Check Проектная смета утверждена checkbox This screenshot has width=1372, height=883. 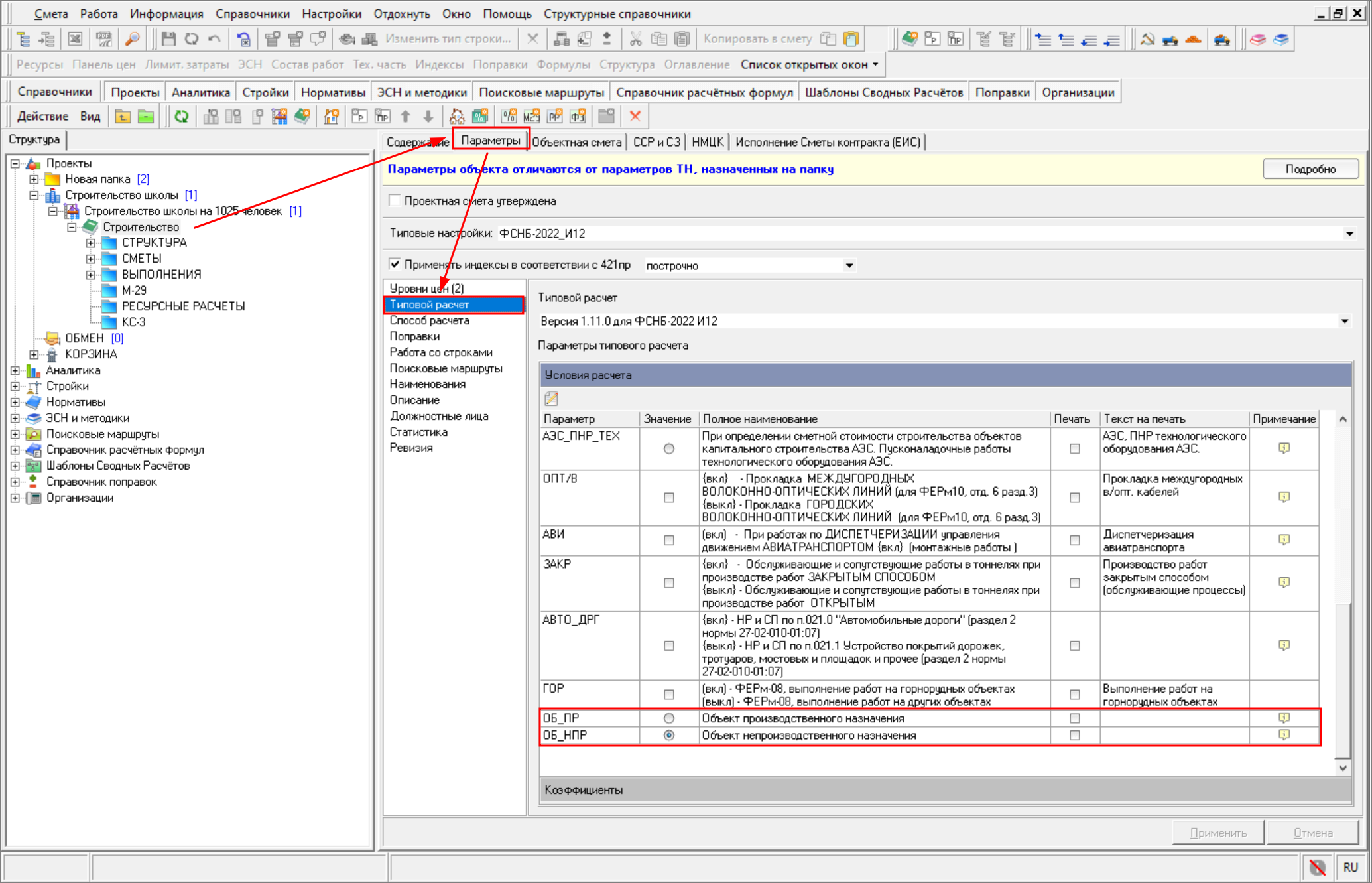(395, 201)
